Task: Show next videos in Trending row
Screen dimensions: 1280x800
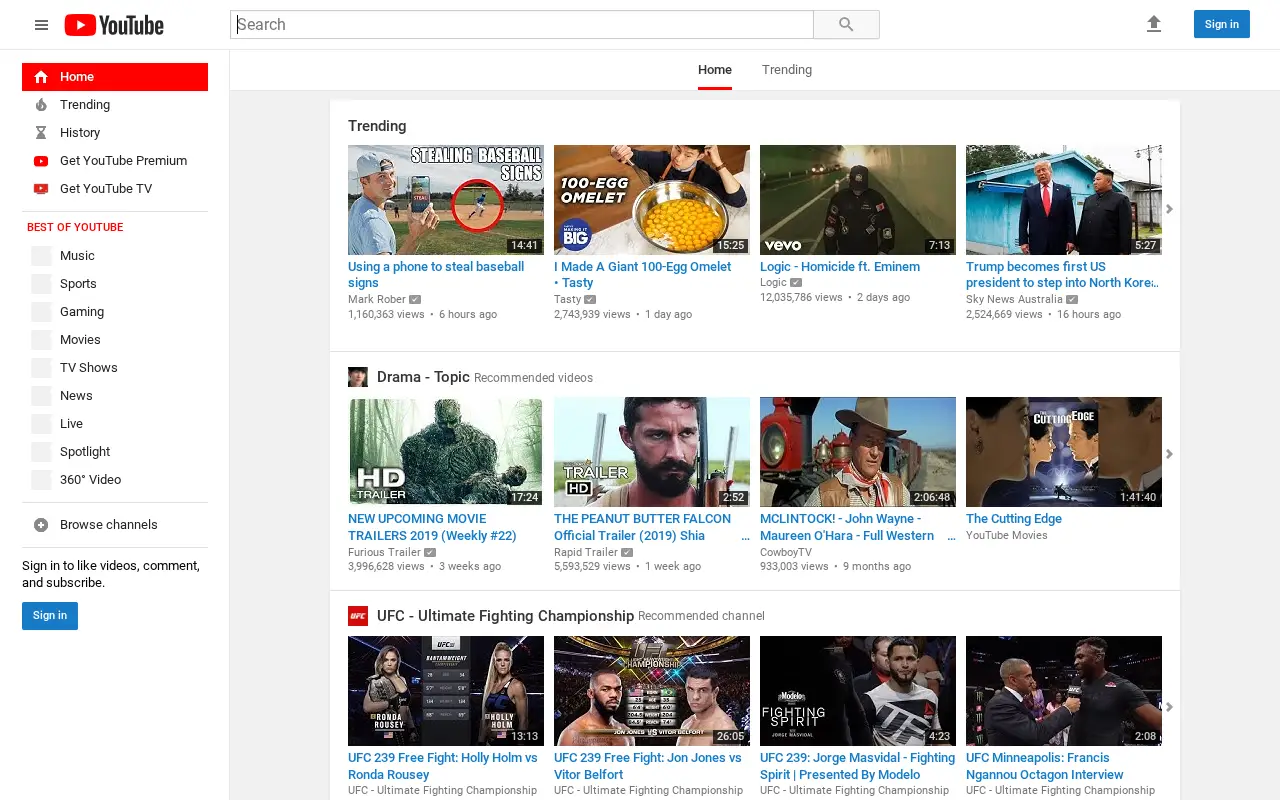Action: point(1169,209)
